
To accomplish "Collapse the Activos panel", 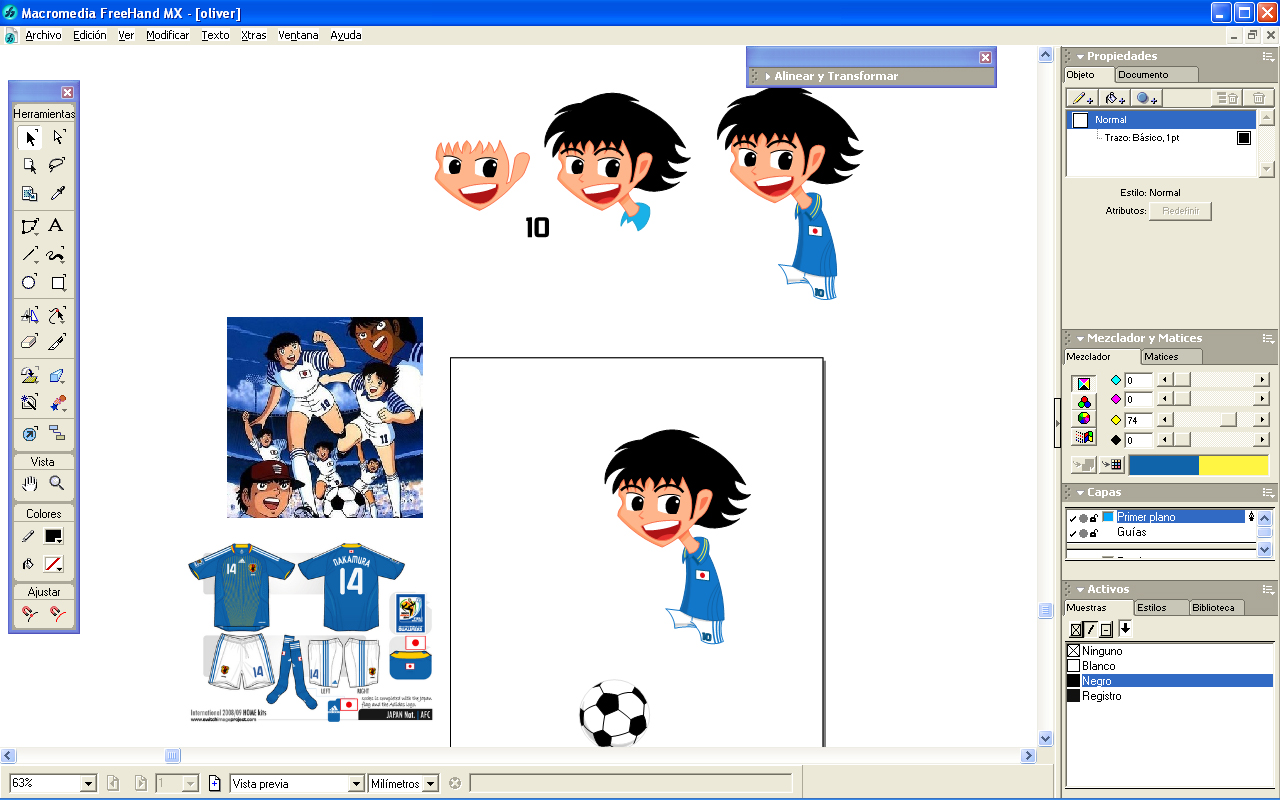I will (x=1080, y=590).
